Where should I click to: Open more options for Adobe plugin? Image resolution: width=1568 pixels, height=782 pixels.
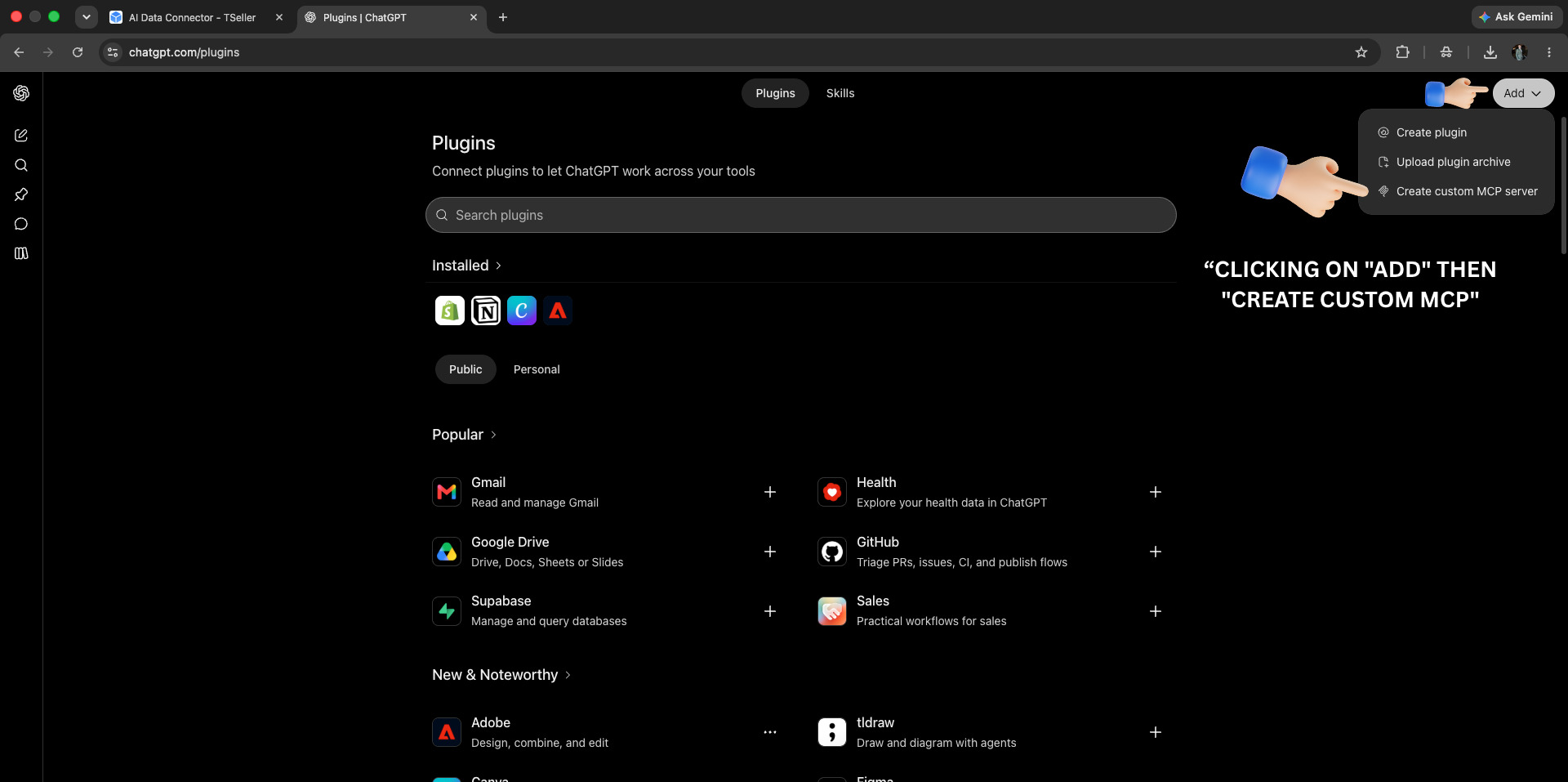coord(770,732)
